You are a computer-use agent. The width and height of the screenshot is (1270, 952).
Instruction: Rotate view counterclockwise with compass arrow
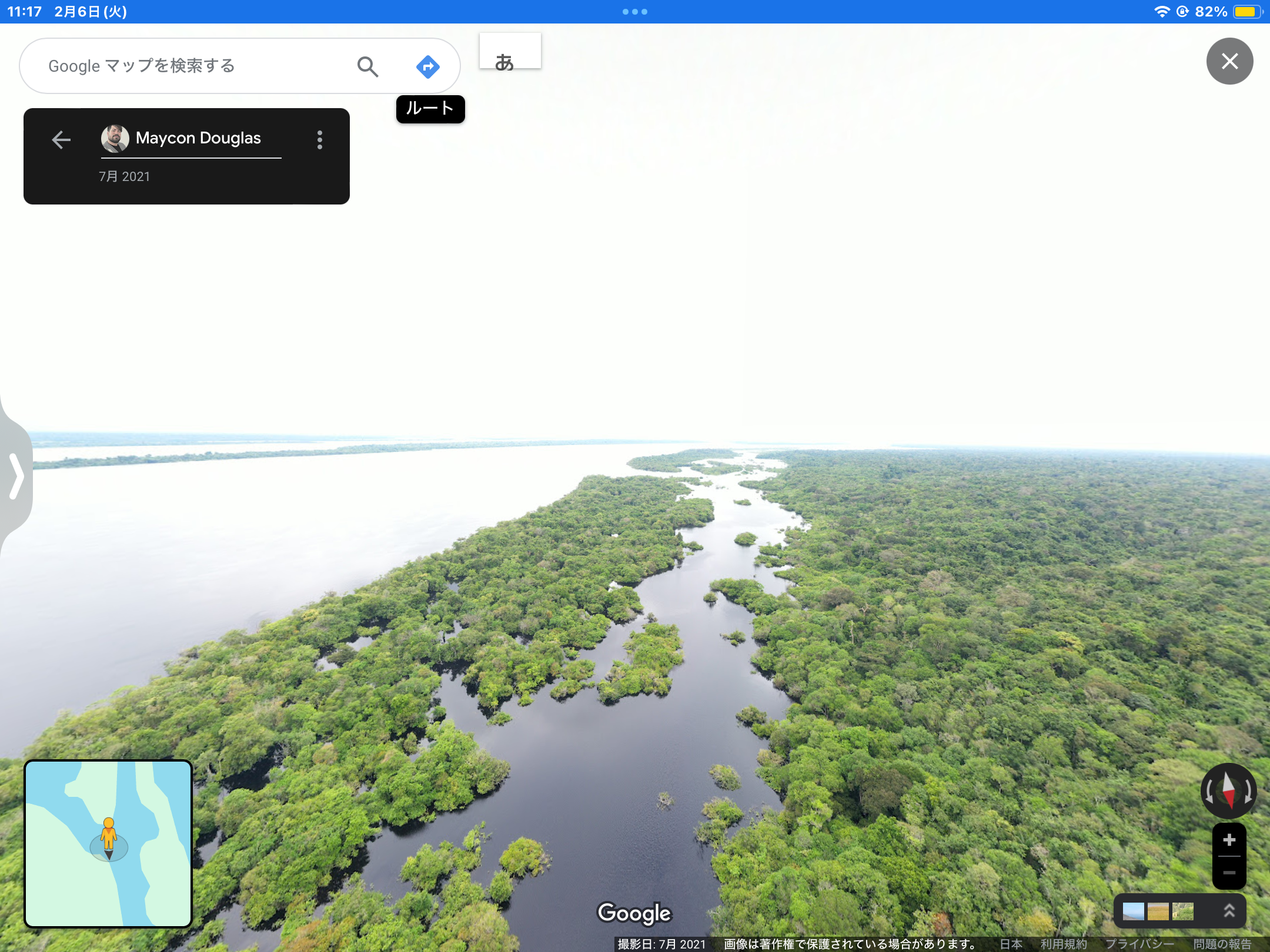click(x=1209, y=791)
